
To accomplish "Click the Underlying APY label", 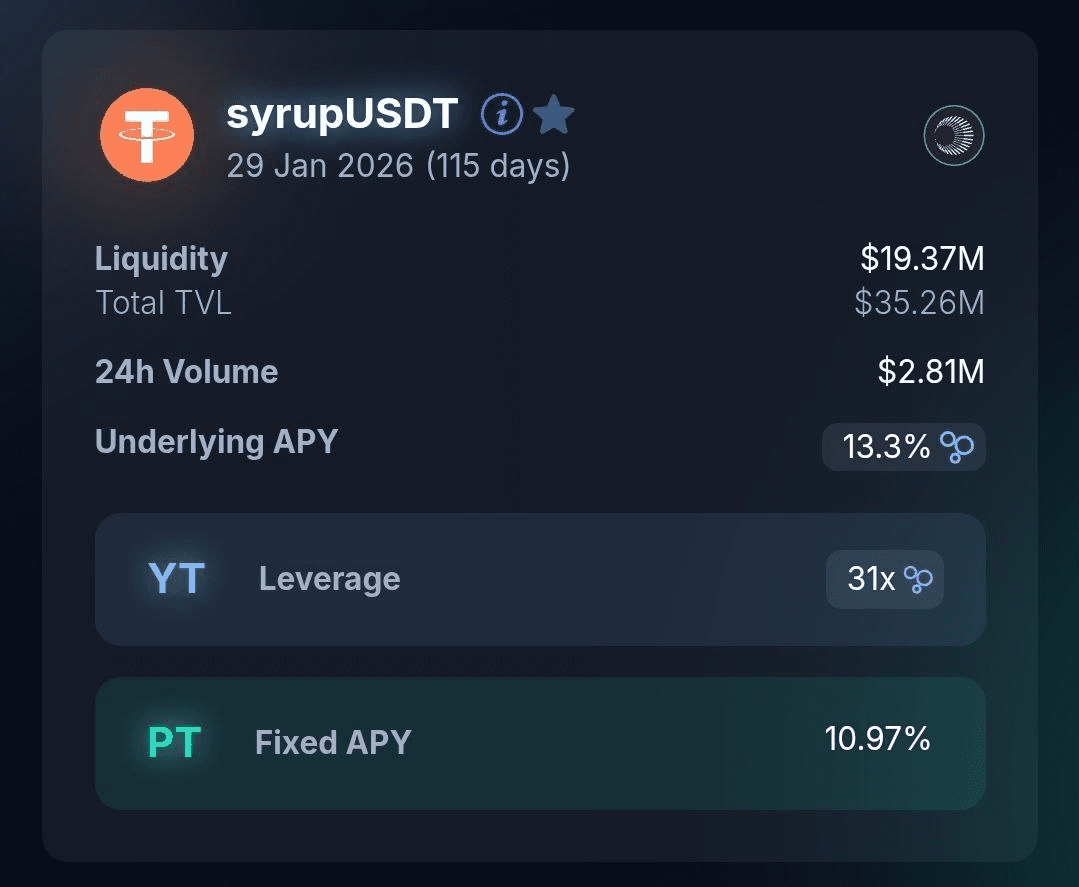I will pos(216,441).
